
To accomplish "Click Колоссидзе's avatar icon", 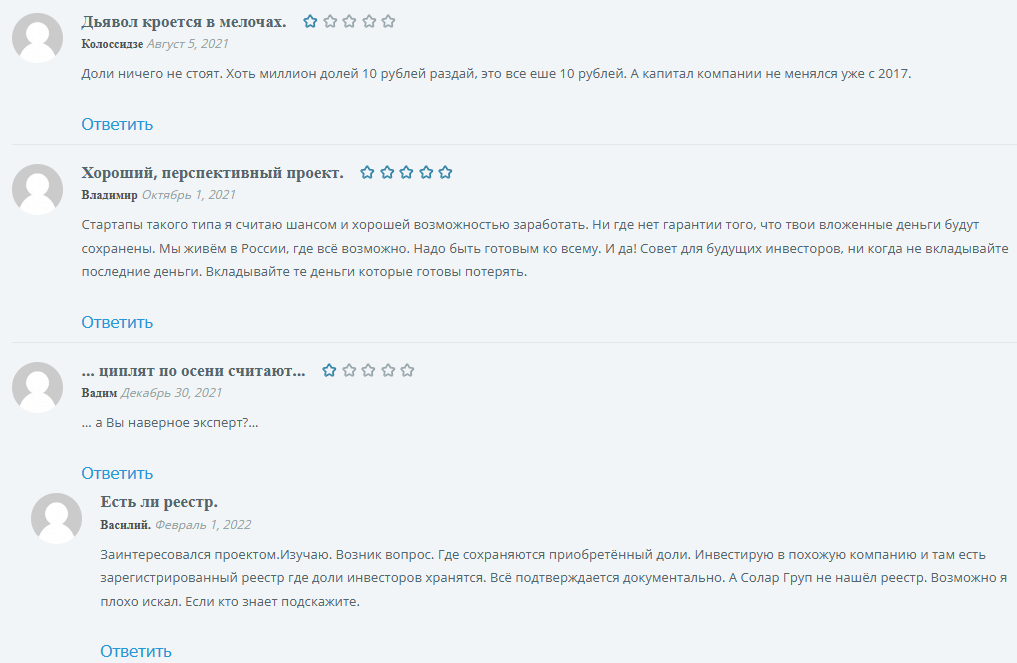I will (37, 38).
